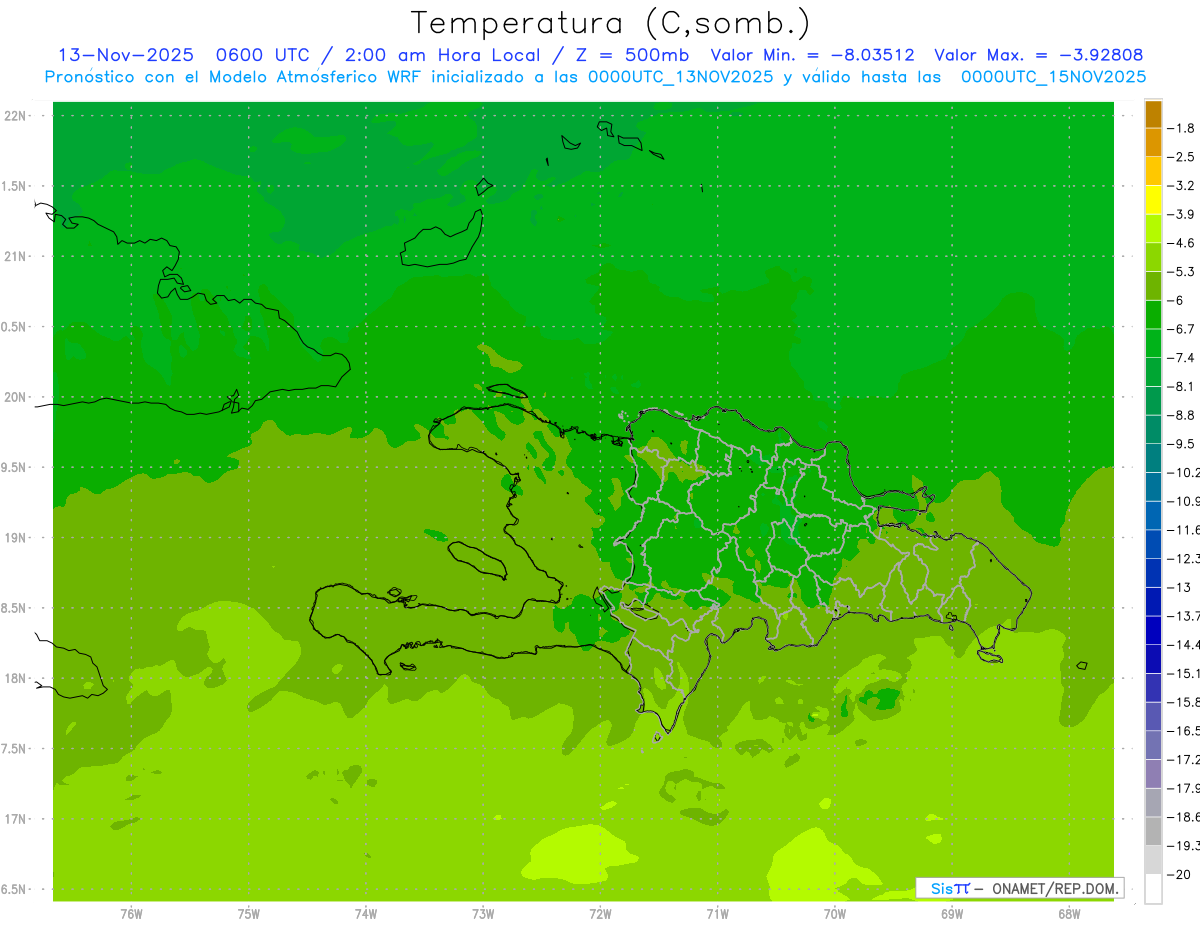
Task: Click the valid-until time "0000UTC_15NOV2025"
Action: click(x=1053, y=77)
